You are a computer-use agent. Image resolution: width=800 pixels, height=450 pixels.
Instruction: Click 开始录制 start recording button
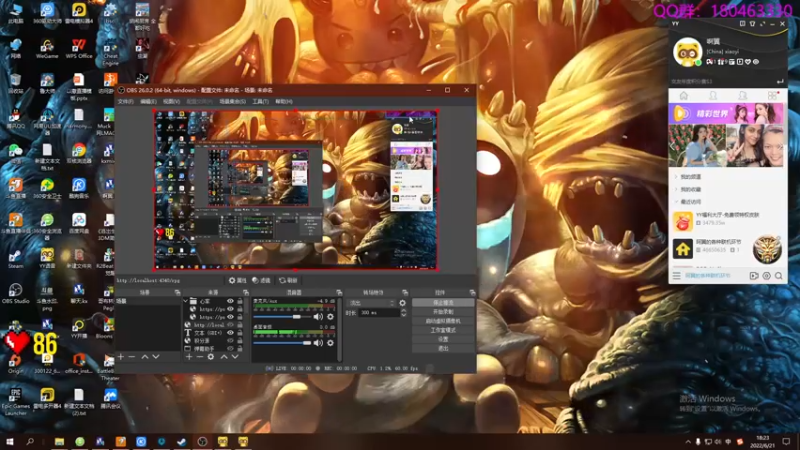coord(443,312)
